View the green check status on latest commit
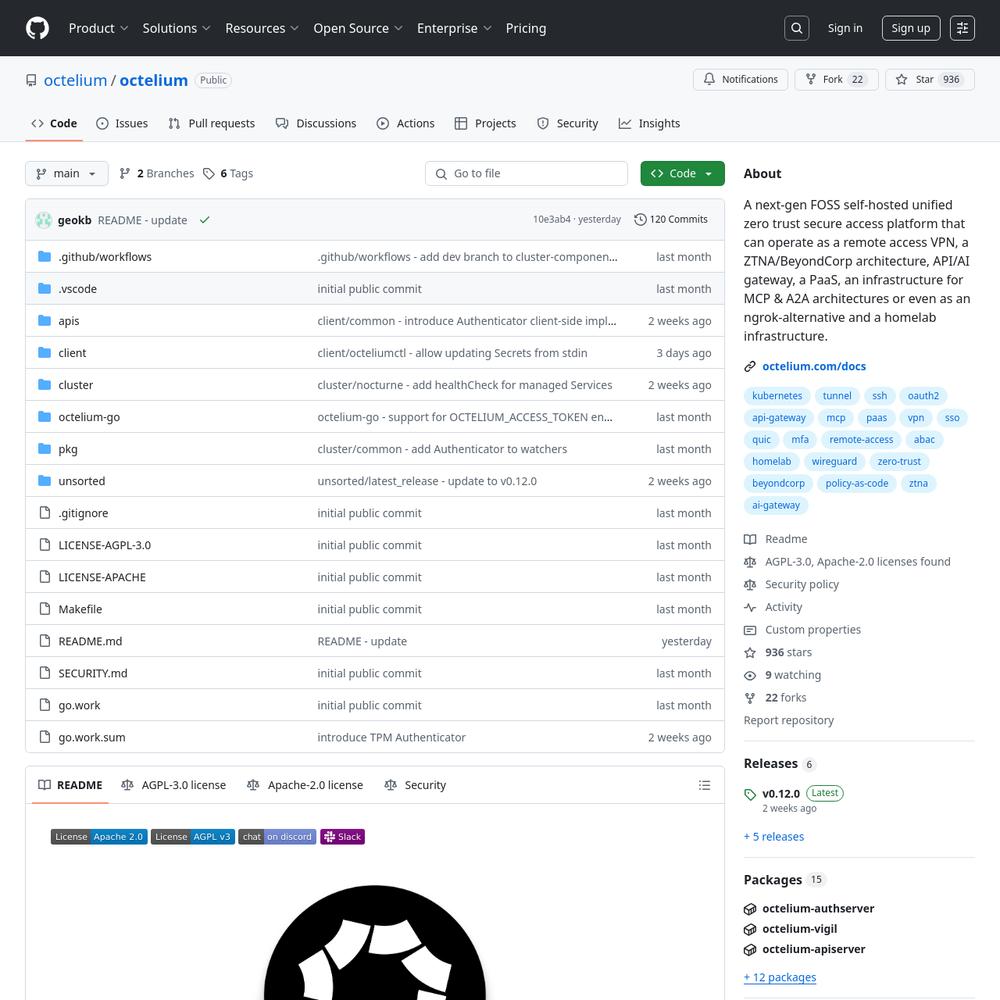 click(204, 220)
